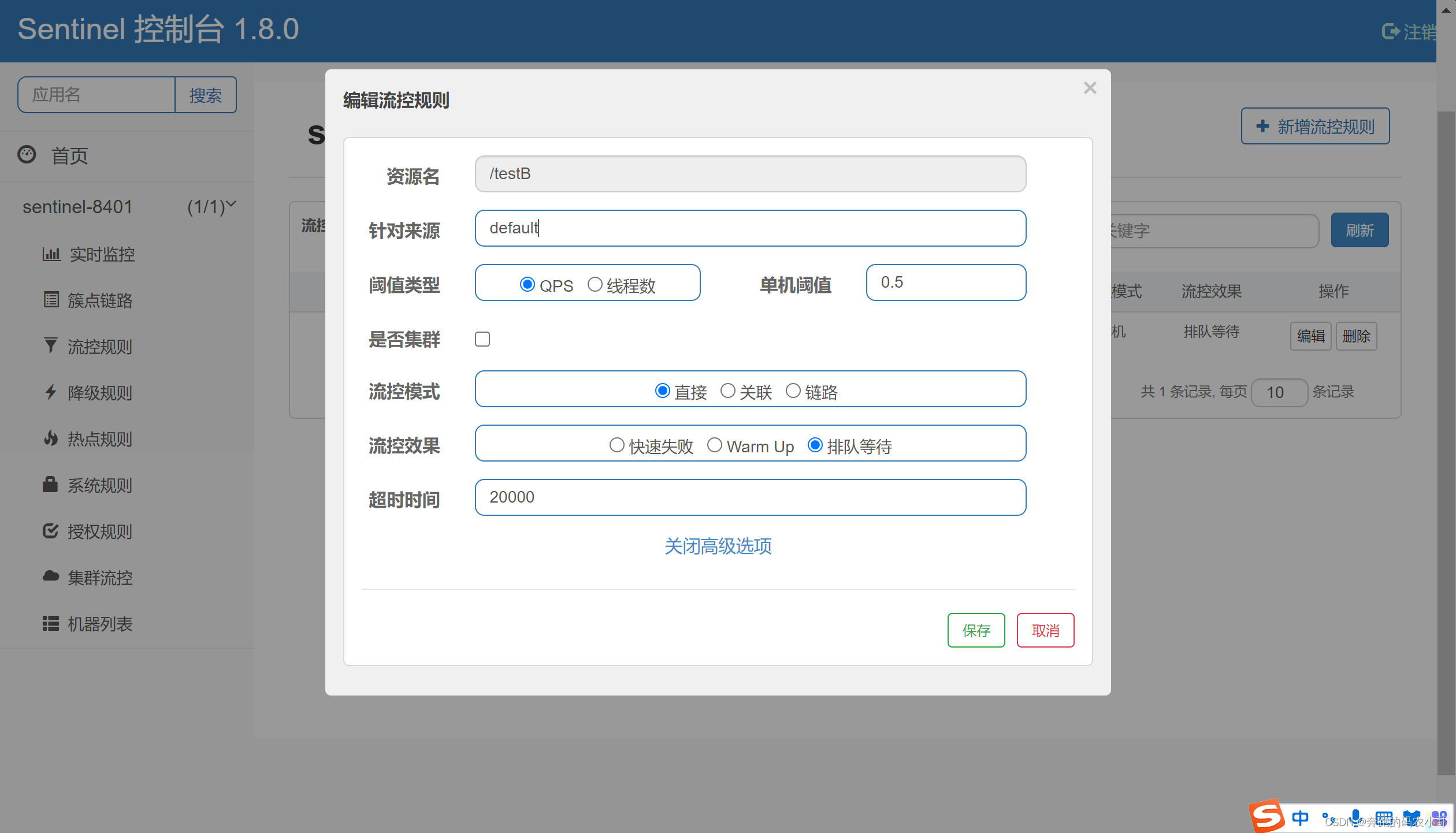The image size is (1456, 833).
Task: Click the flame icon beside 热点规则
Action: pyautogui.click(x=51, y=438)
